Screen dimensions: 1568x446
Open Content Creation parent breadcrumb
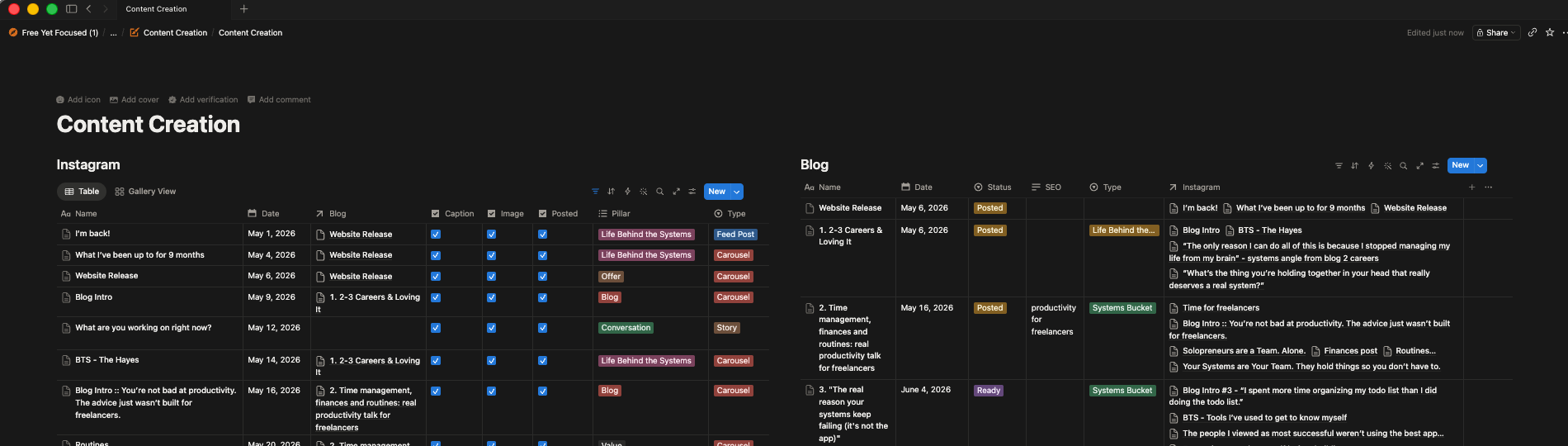[168, 33]
